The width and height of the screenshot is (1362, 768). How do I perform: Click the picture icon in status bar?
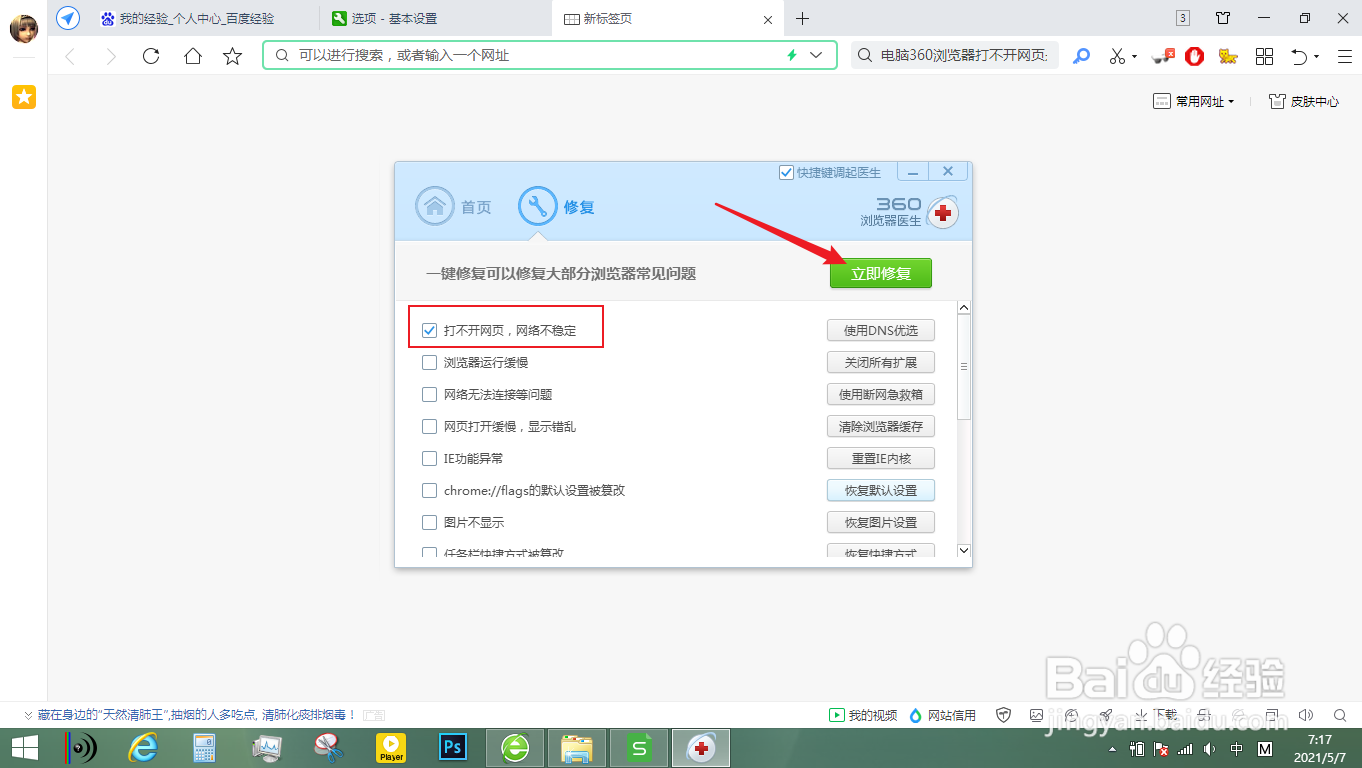click(1037, 715)
